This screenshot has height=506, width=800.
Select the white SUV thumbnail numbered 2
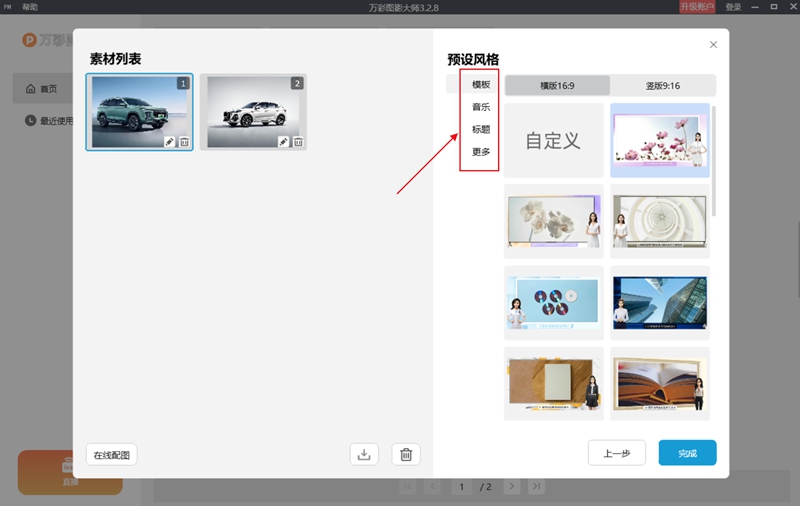253,112
